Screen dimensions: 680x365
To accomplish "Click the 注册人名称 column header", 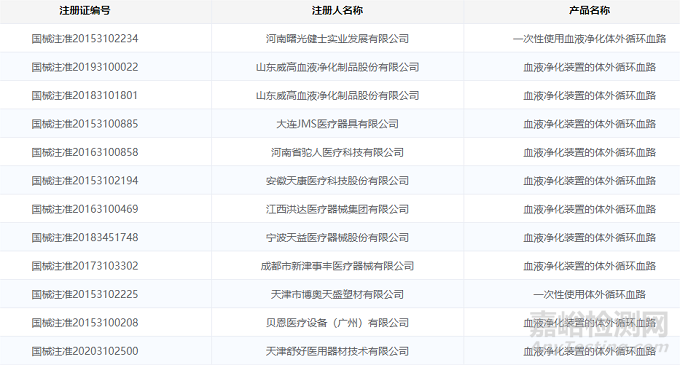I will coord(337,10).
